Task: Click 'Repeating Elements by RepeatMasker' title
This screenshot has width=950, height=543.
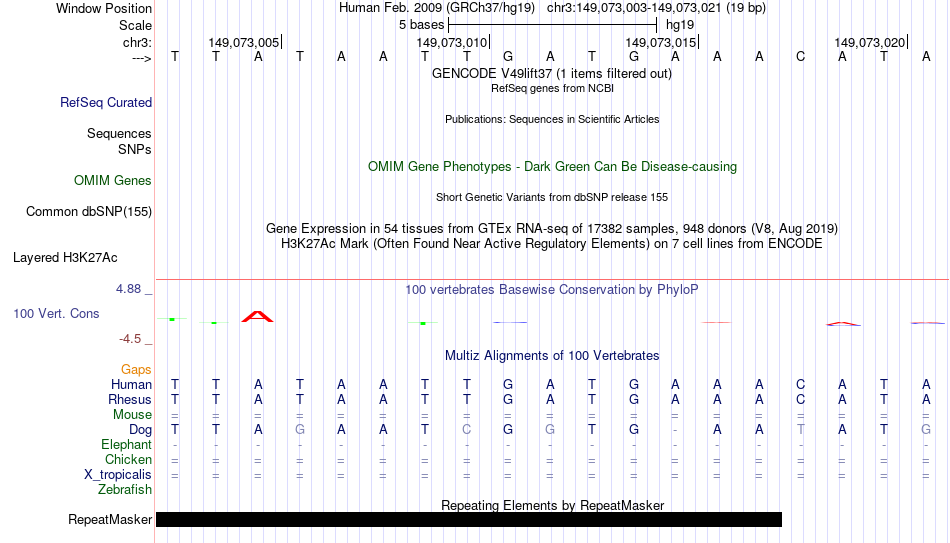Action: pyautogui.click(x=553, y=505)
